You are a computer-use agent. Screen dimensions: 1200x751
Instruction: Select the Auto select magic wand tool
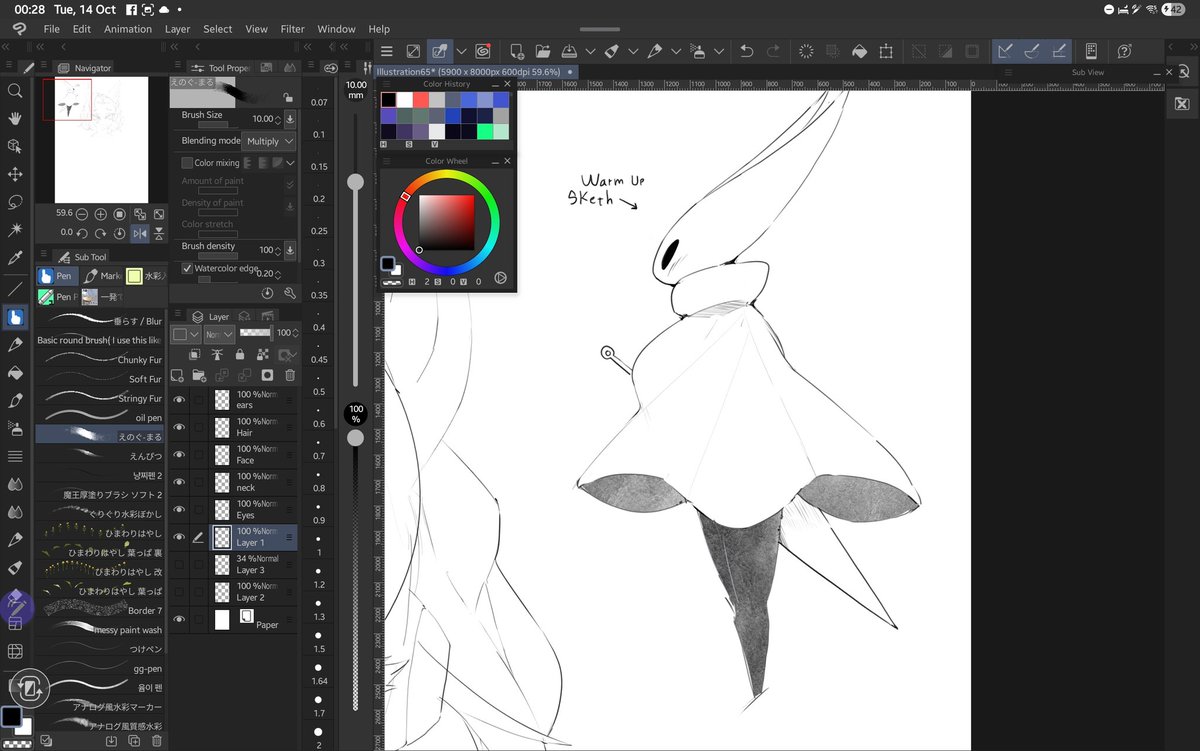(15, 230)
